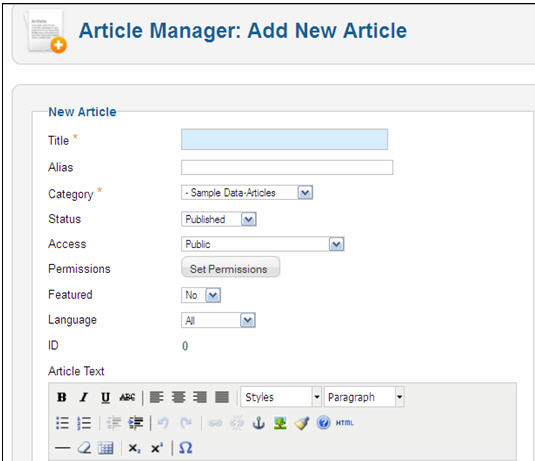Insert image tree icon
Viewport: 535px width, 461px height.
pyautogui.click(x=280, y=423)
